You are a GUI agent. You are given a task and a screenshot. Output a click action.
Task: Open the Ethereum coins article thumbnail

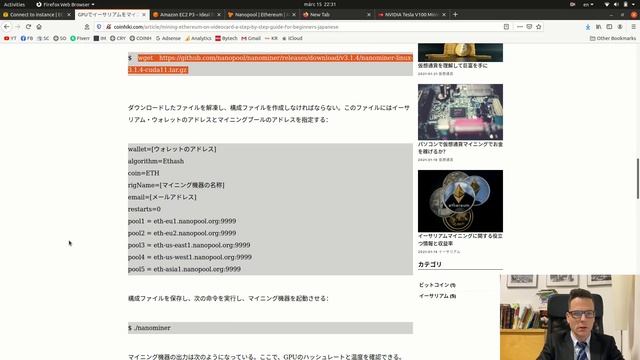[x=460, y=201]
